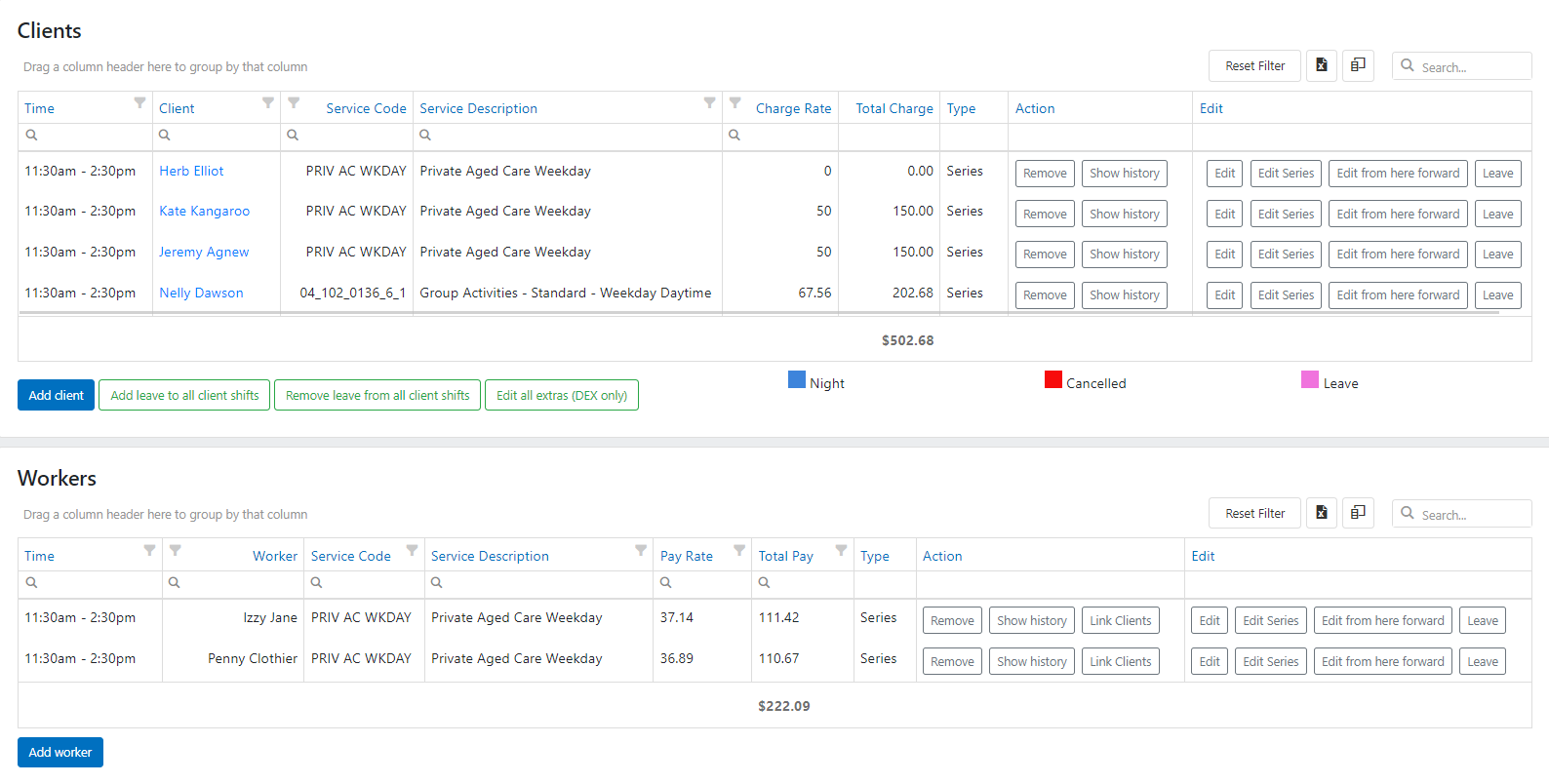Export the Workers grid to Excel

tap(1322, 513)
